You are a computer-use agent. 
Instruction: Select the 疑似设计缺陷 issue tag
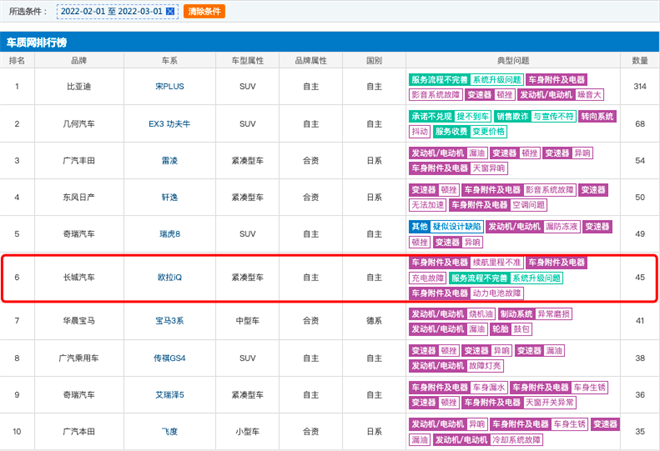[x=457, y=227]
